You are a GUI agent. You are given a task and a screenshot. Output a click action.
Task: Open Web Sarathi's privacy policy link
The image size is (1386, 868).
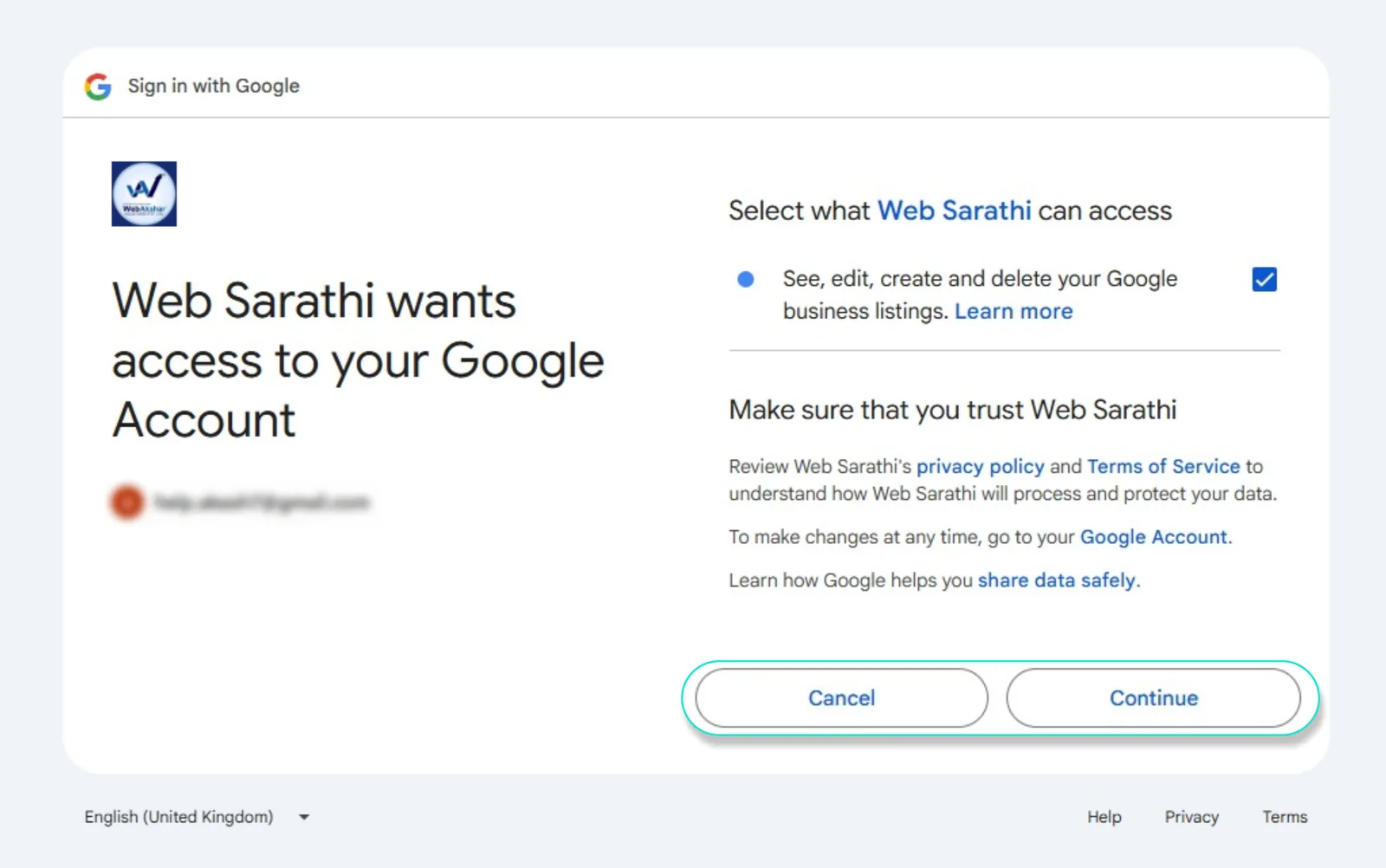[981, 466]
